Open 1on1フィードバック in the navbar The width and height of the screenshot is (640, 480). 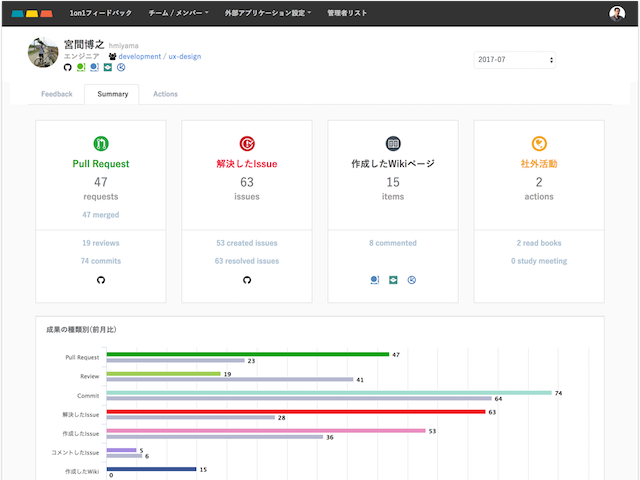(100, 13)
